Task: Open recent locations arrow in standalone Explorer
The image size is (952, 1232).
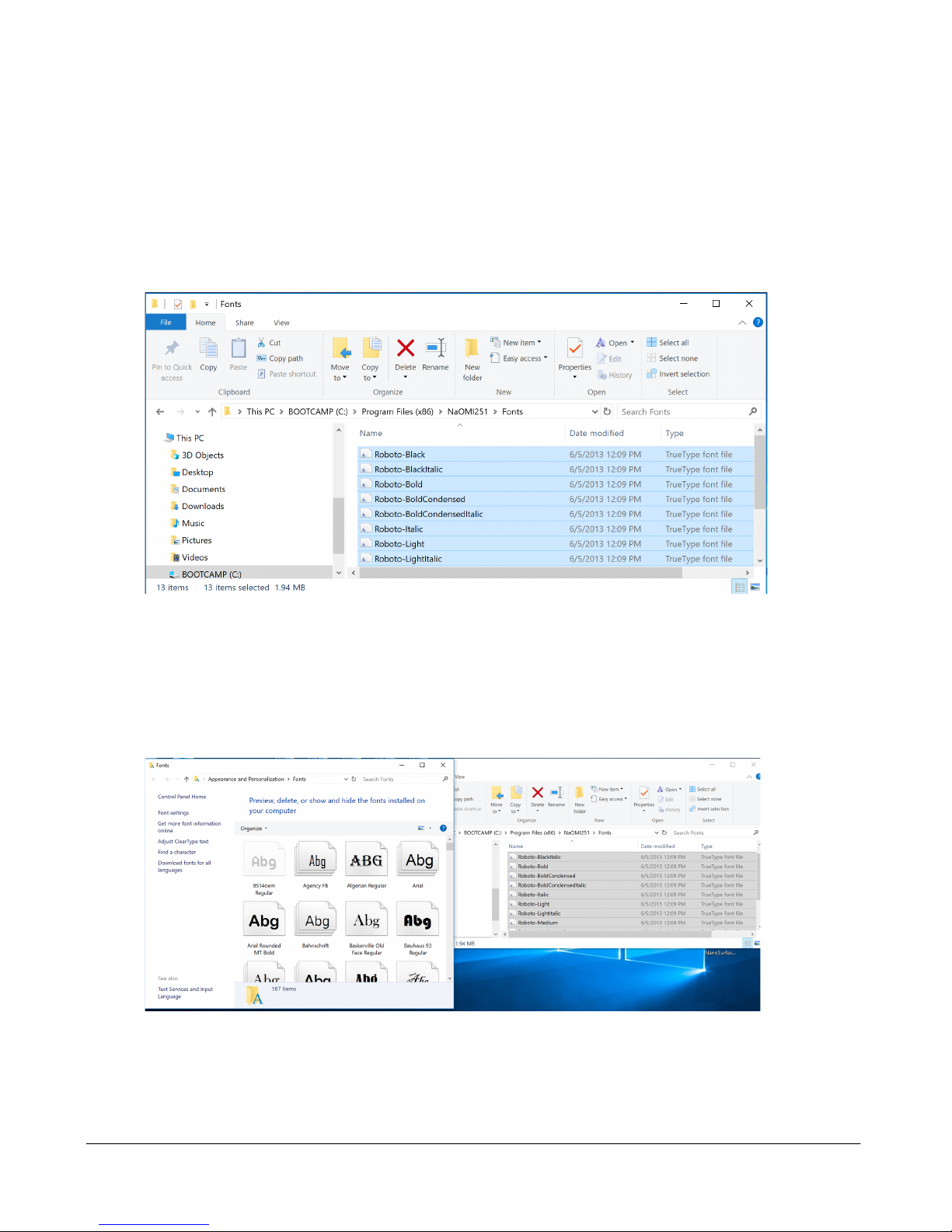Action: pyautogui.click(x=197, y=412)
